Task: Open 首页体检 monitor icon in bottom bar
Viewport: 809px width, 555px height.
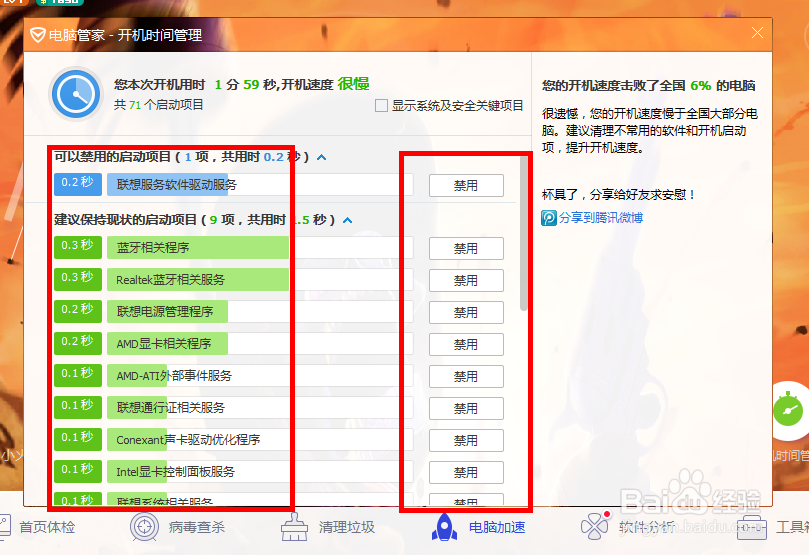Action: 5,527
